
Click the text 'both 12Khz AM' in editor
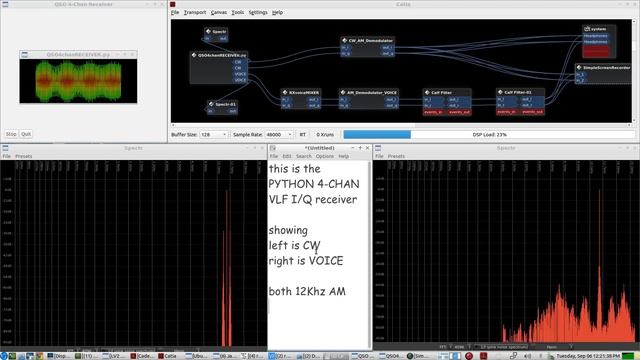(307, 291)
